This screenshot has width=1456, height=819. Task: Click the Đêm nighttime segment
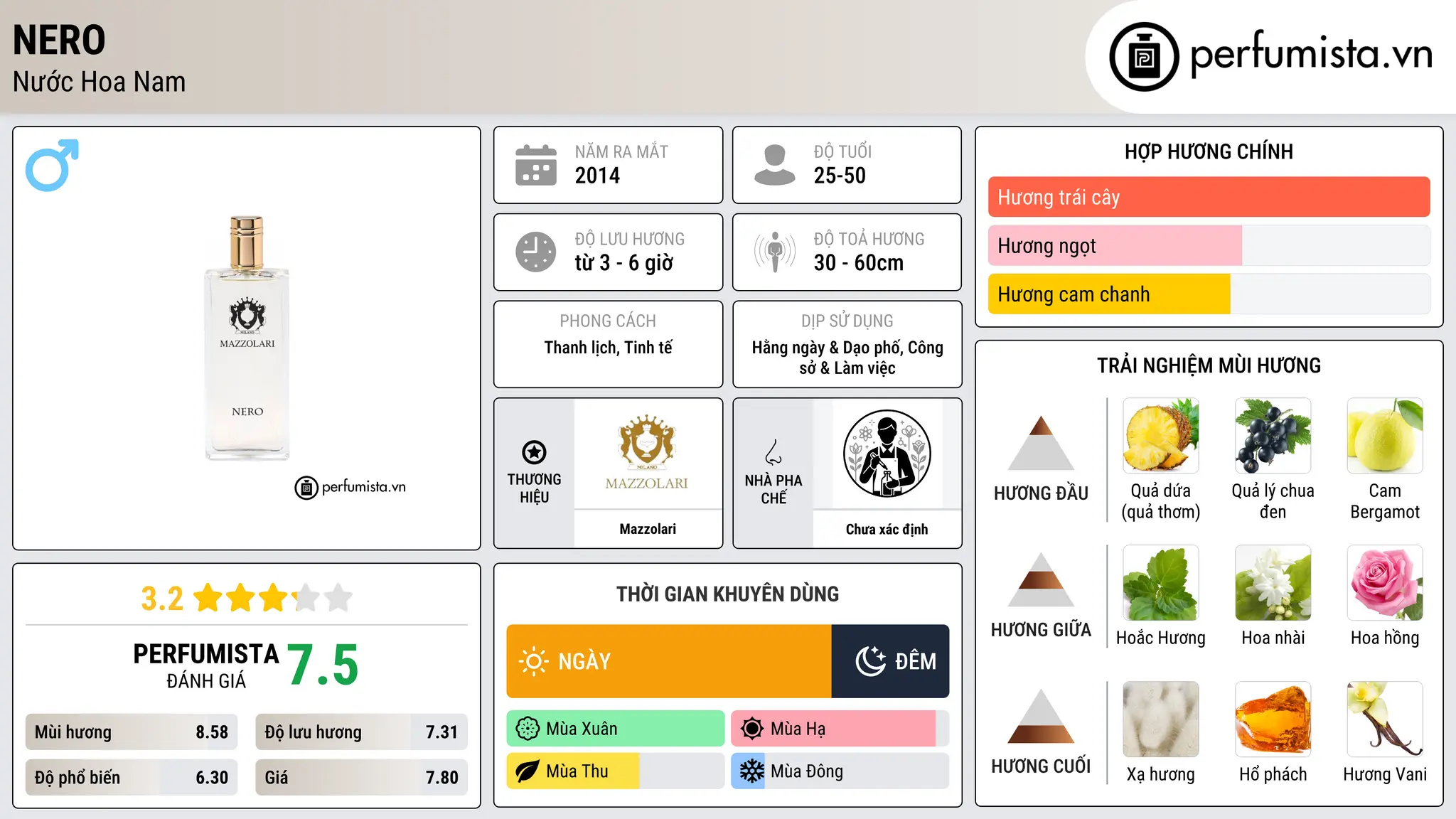[890, 661]
